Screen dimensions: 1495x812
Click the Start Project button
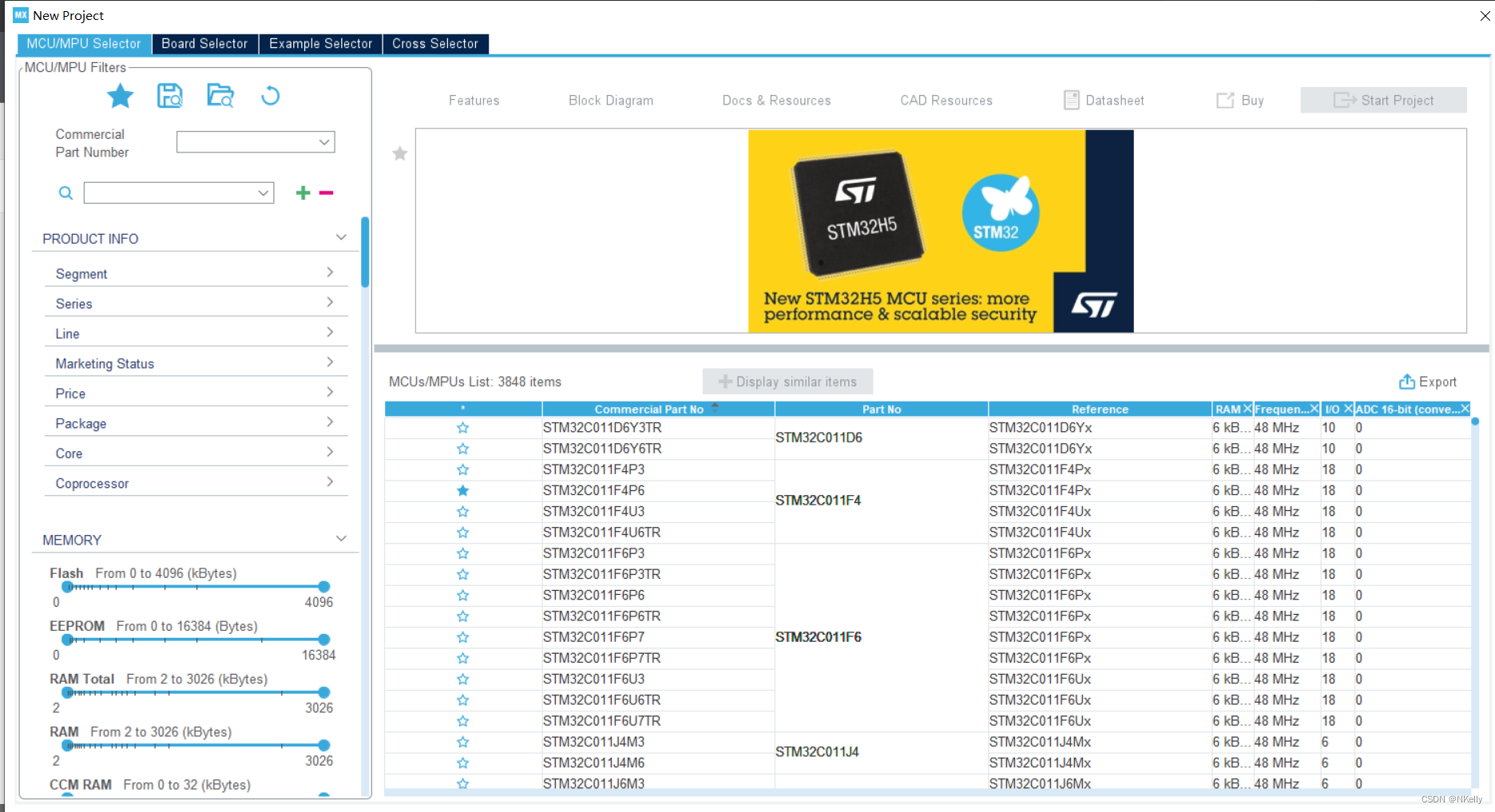1383,100
